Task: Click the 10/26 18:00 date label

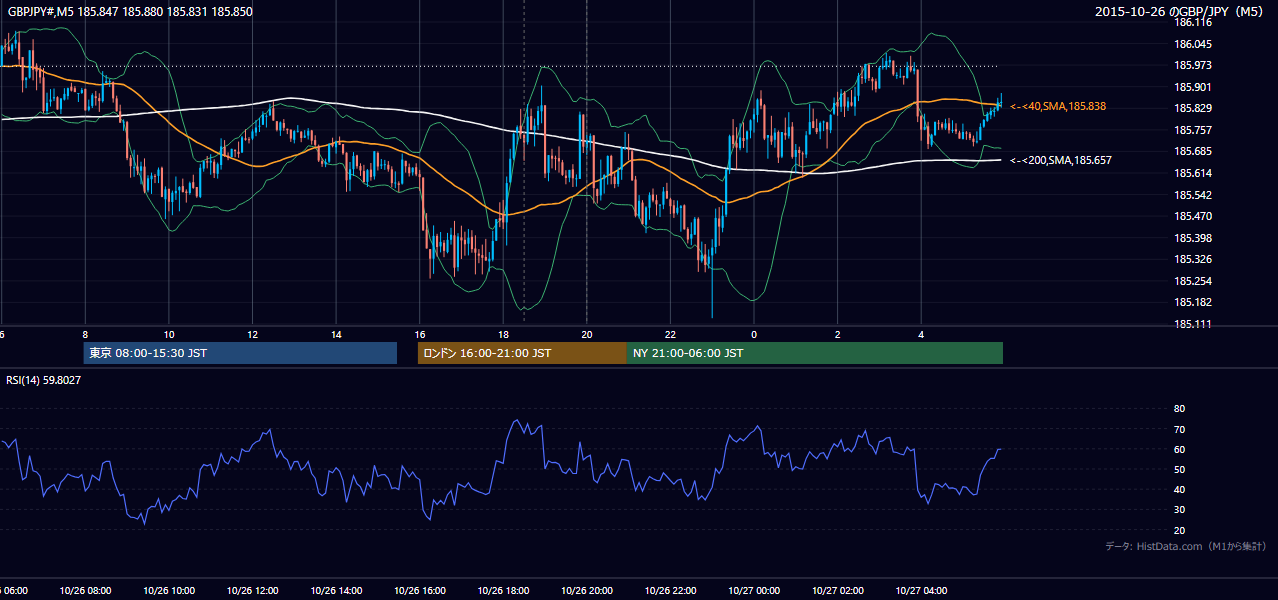Action: (x=502, y=591)
